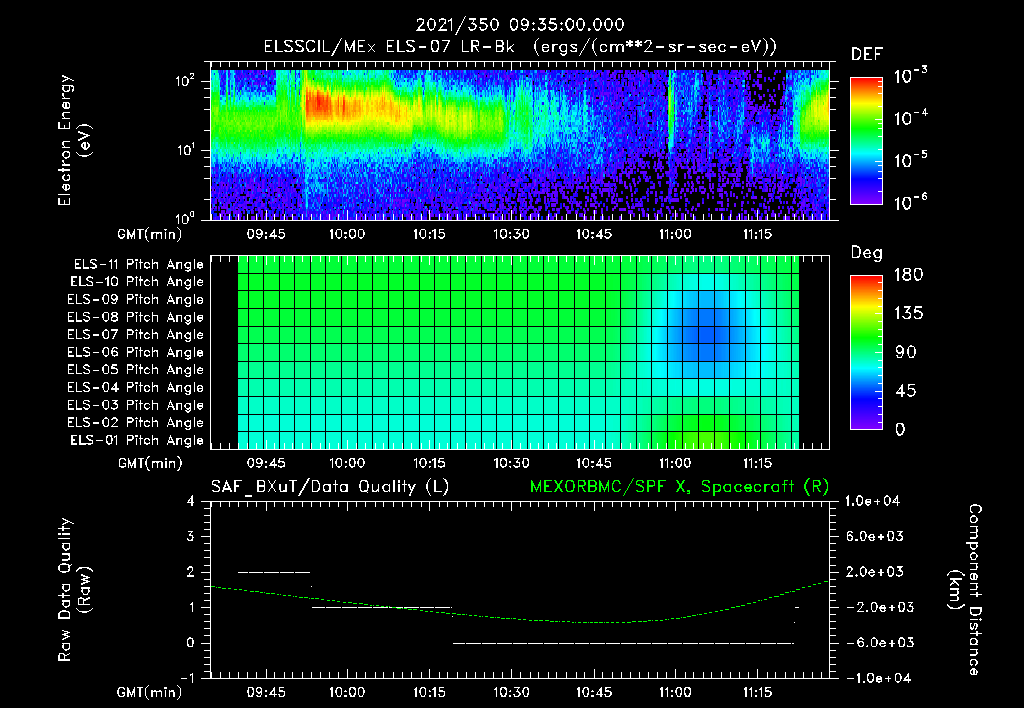
Task: Click the Raw Data Quality (Raw) axis label
Action: [73, 590]
